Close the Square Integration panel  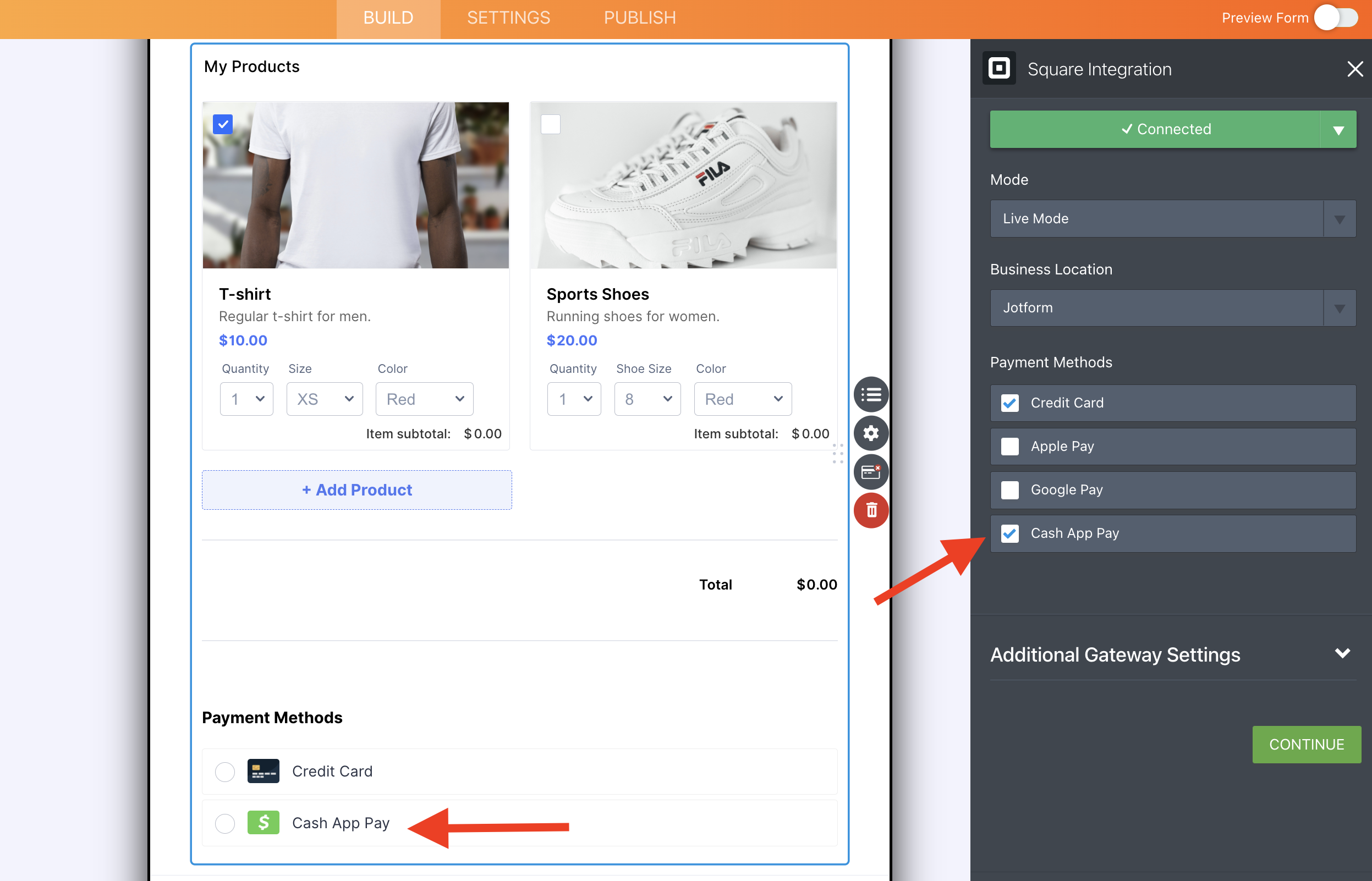pos(1355,69)
